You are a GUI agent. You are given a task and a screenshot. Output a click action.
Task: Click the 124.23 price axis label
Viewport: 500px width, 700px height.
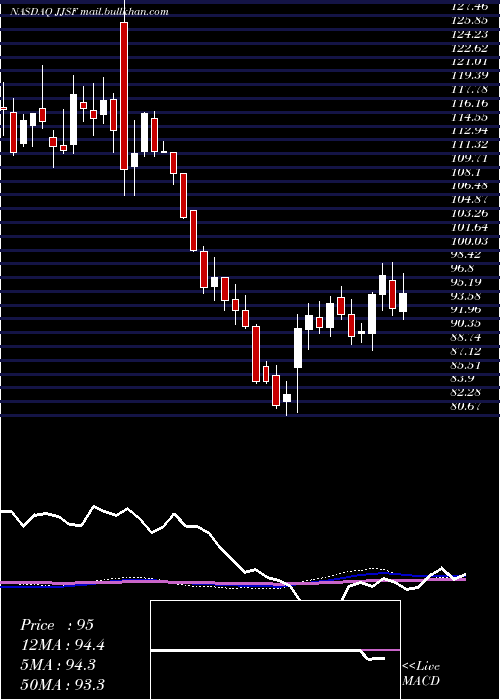coord(469,34)
